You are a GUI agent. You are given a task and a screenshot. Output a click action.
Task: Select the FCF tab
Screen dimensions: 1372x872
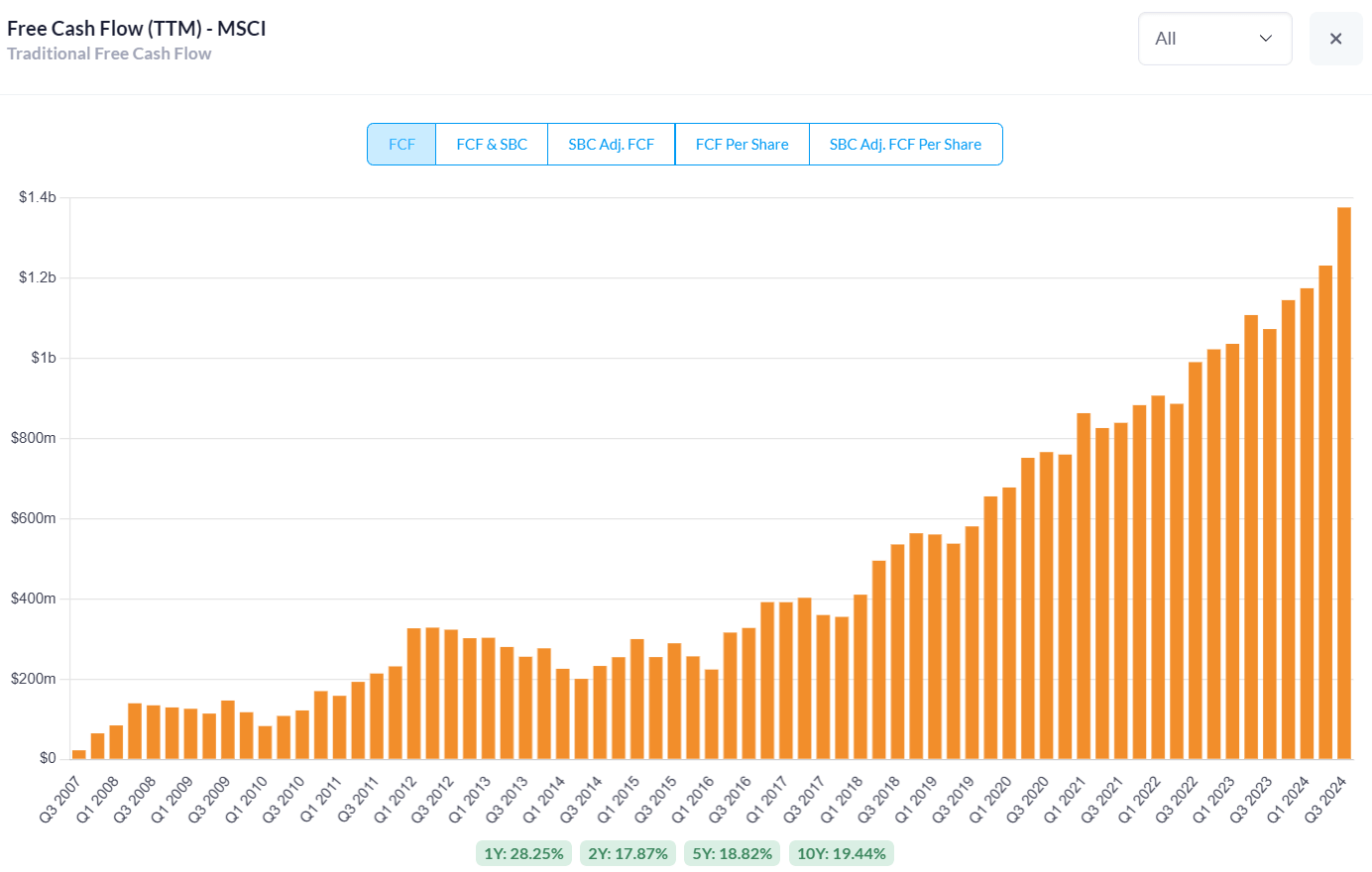[x=401, y=145]
